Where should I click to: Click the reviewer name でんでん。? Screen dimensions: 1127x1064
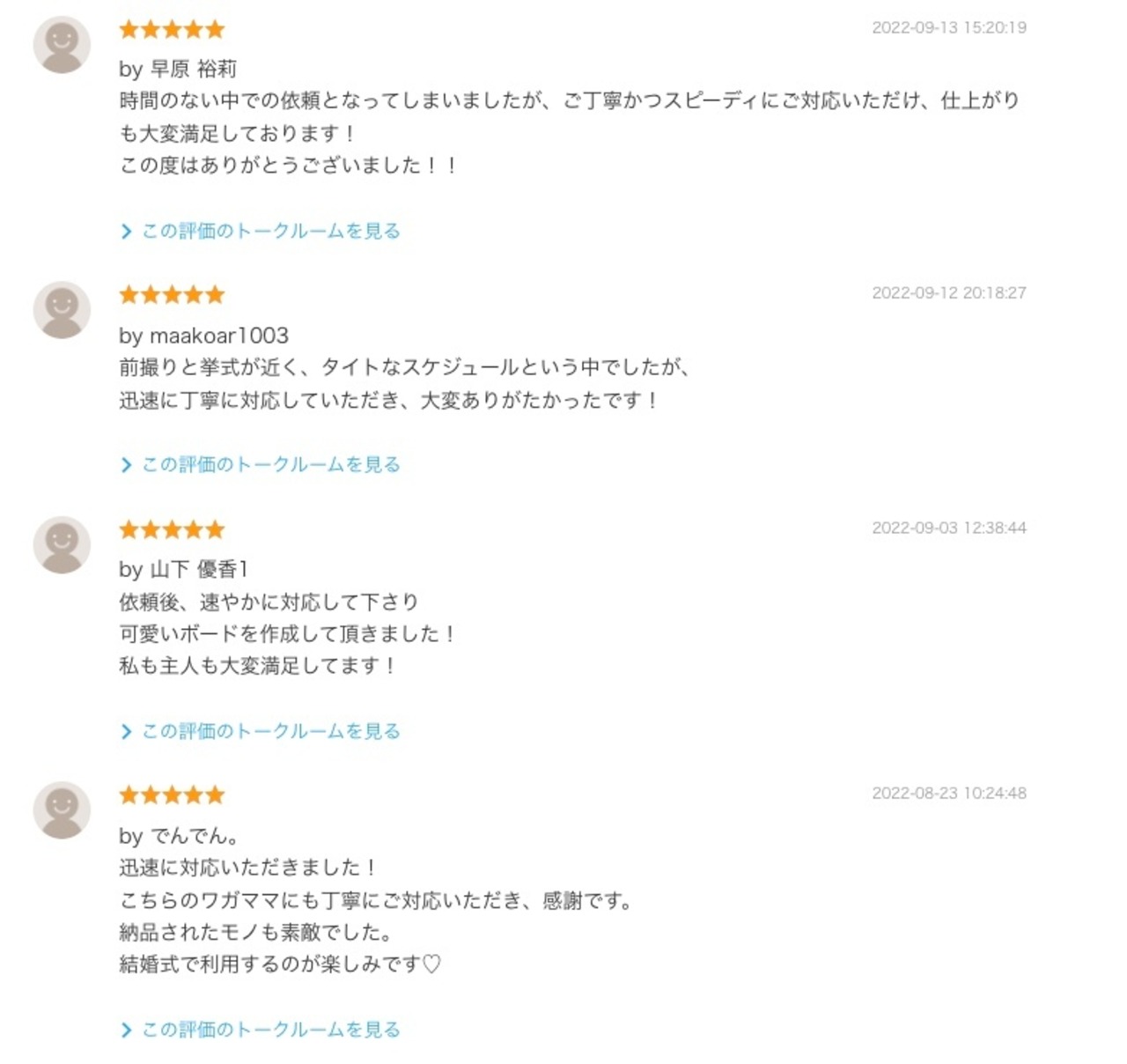click(194, 836)
